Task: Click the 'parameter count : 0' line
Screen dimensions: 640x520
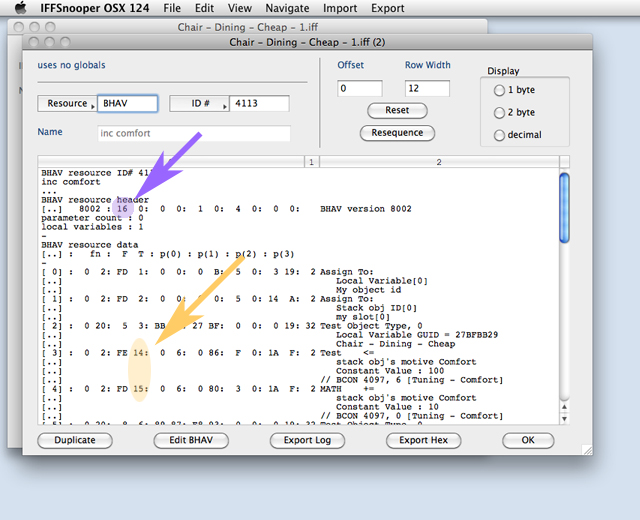Action: point(92,218)
